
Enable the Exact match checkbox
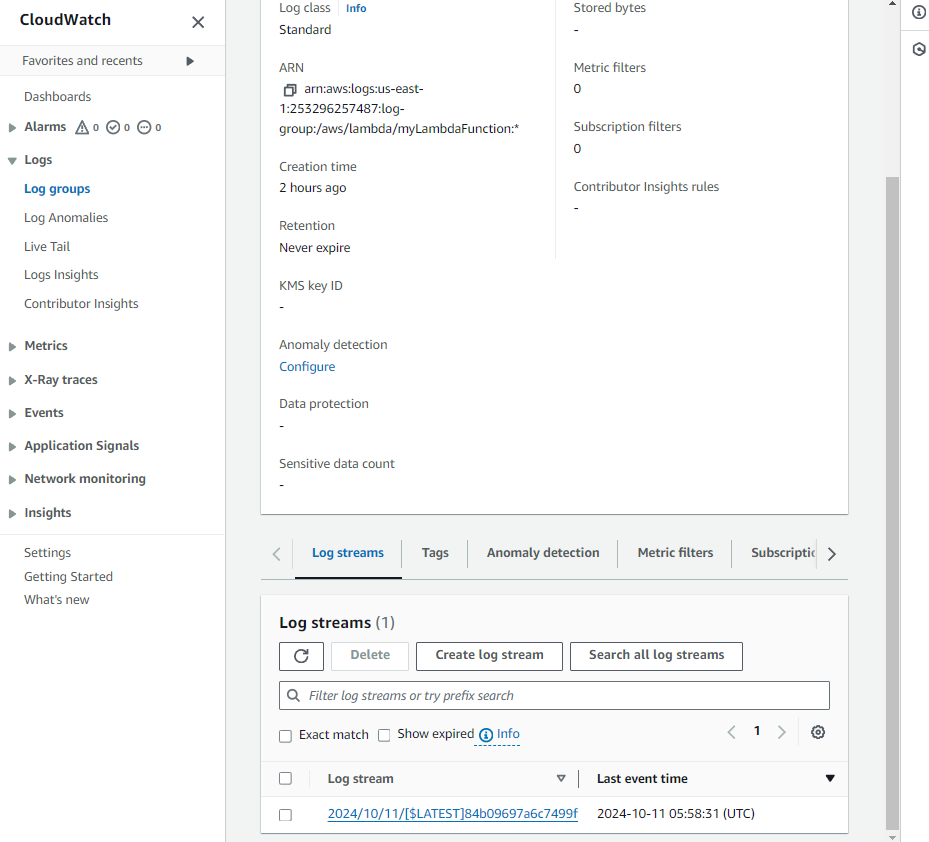[x=286, y=735]
